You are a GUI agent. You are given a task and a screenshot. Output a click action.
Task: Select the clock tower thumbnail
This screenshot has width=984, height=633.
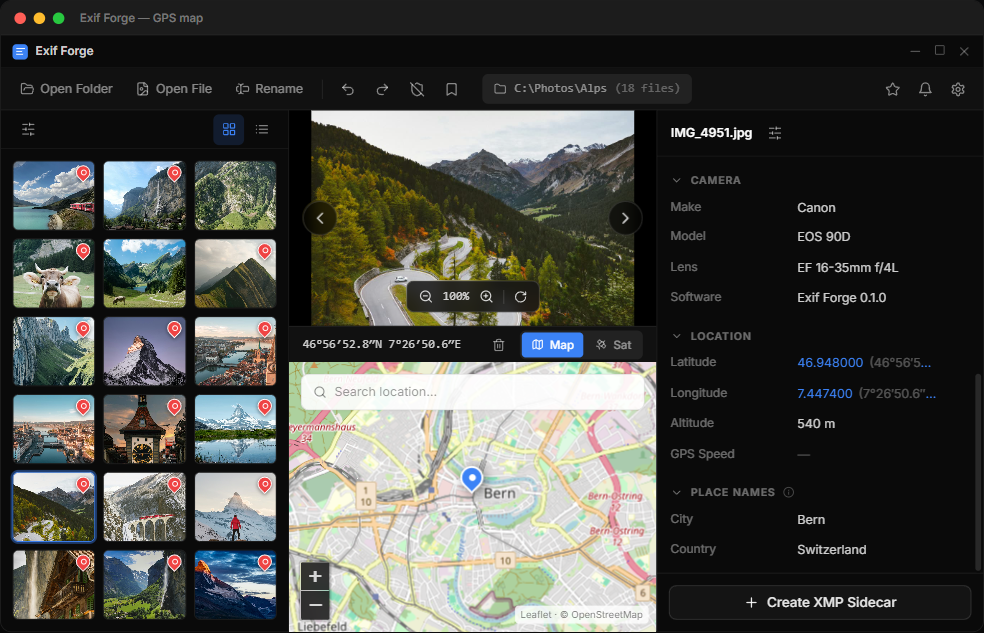pos(144,428)
